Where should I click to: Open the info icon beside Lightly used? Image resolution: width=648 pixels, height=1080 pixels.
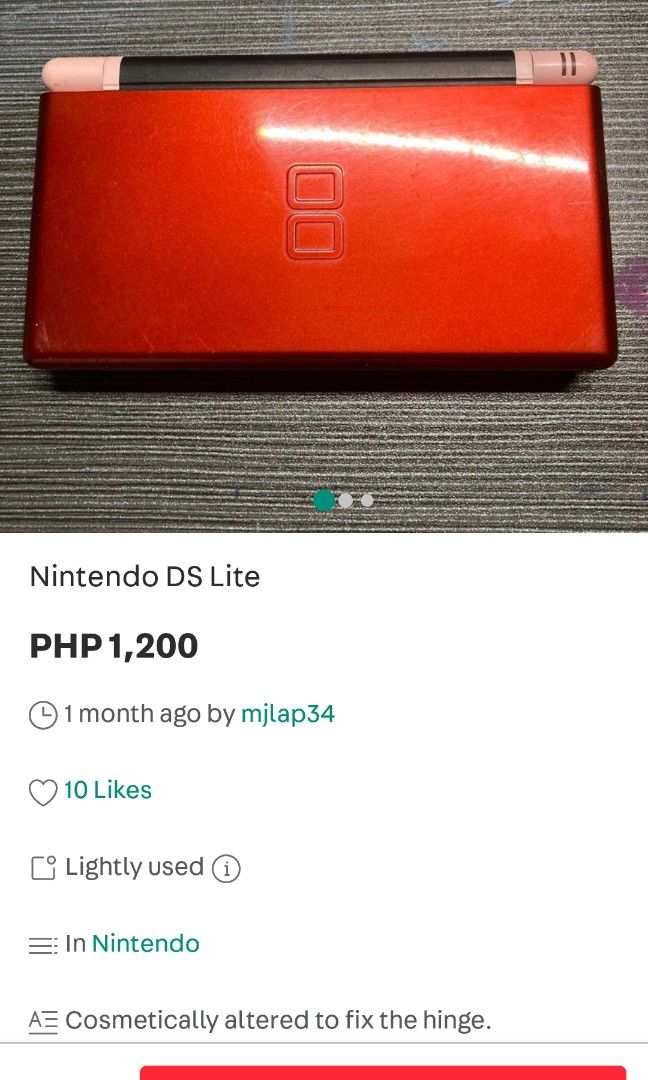click(226, 869)
